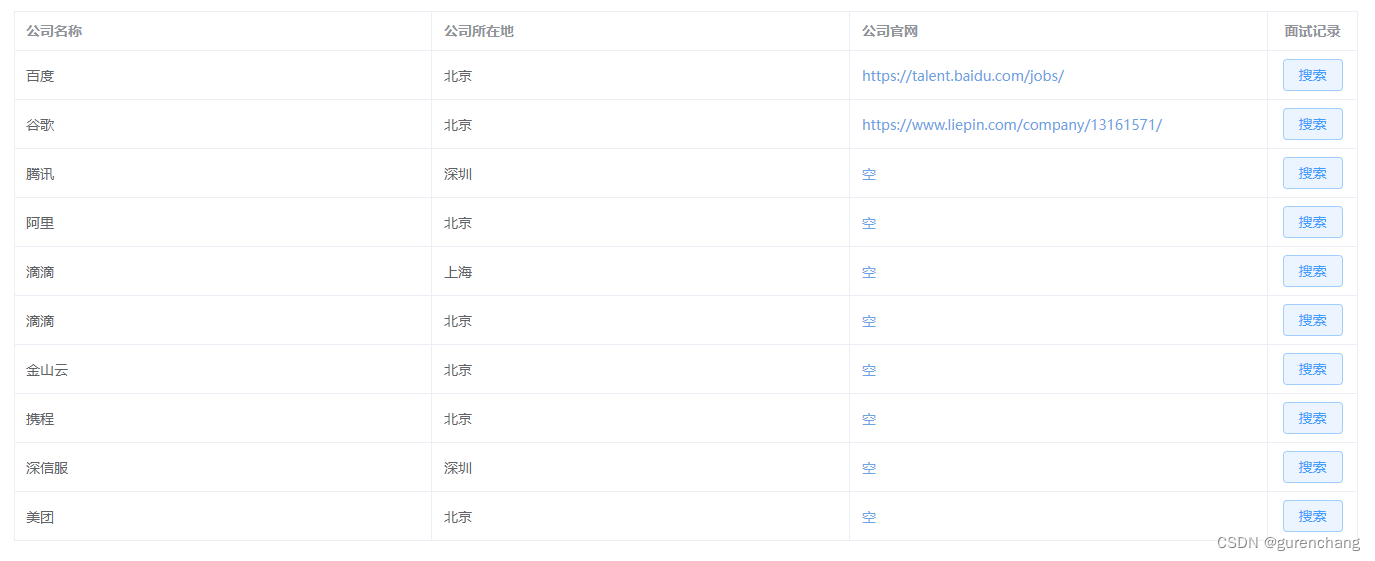
Task: Click the 面试记录 column header
Action: pyautogui.click(x=1312, y=31)
